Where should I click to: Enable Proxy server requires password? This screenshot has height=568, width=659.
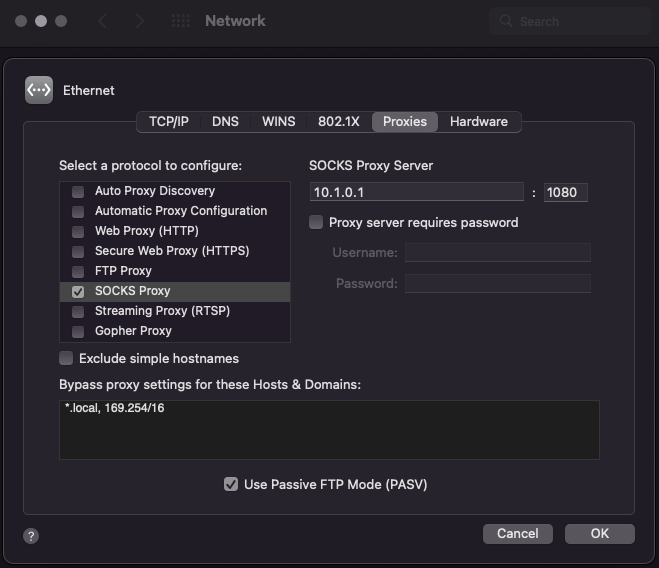pyautogui.click(x=316, y=222)
